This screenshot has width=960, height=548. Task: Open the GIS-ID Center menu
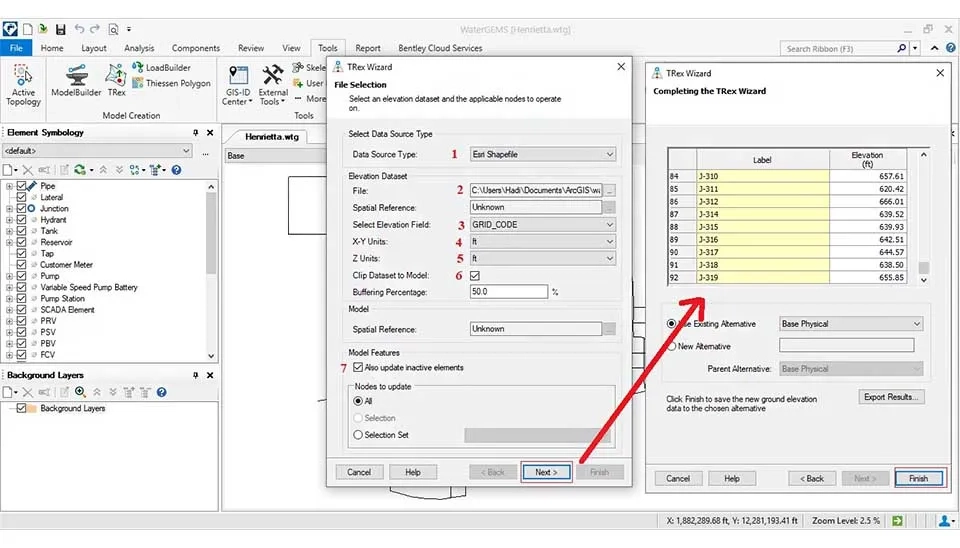click(x=238, y=84)
